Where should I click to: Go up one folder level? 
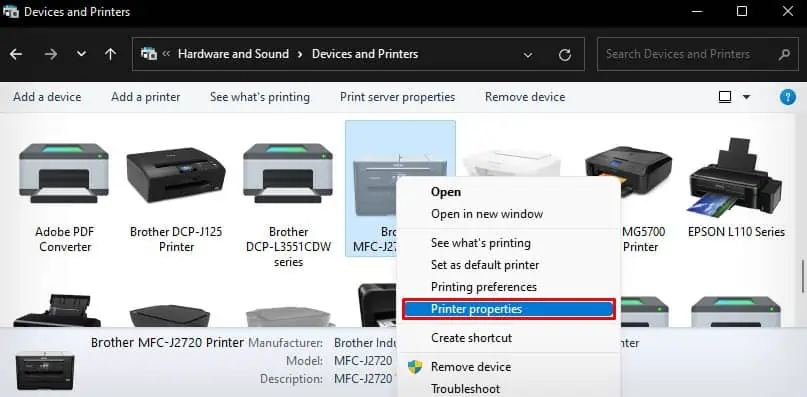[110, 54]
